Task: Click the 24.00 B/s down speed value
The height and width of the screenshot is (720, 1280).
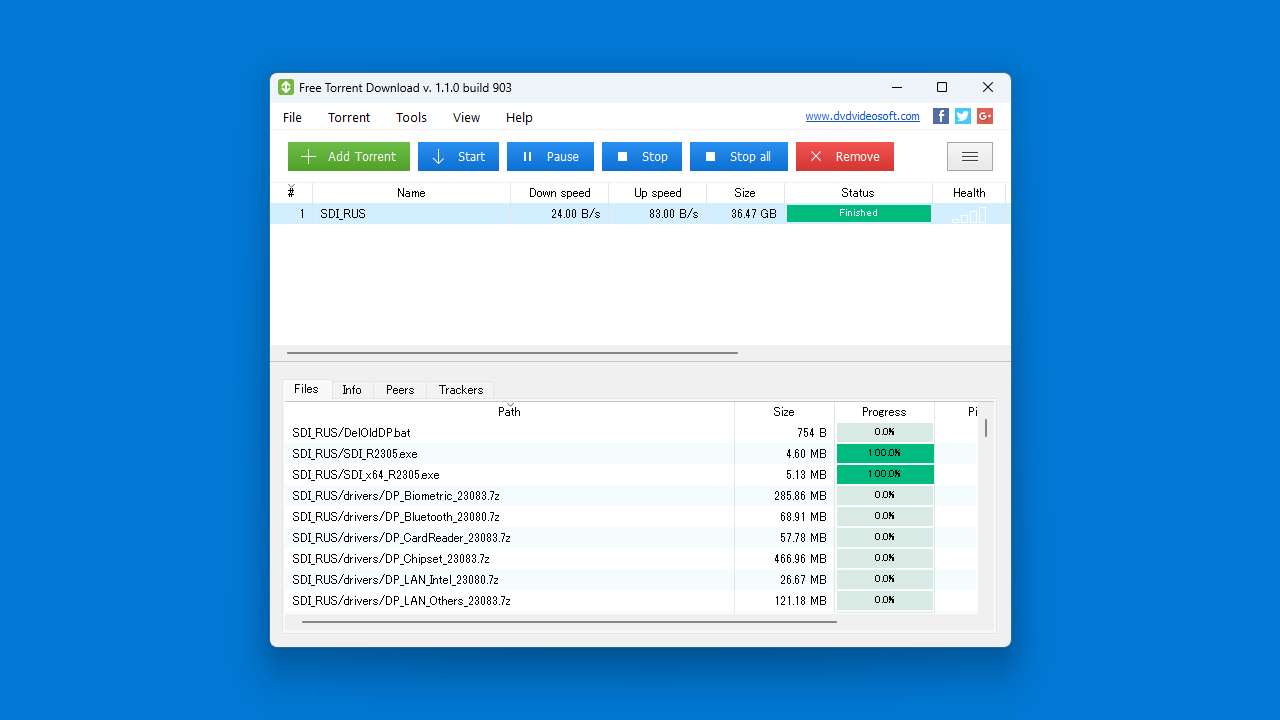Action: [x=575, y=214]
